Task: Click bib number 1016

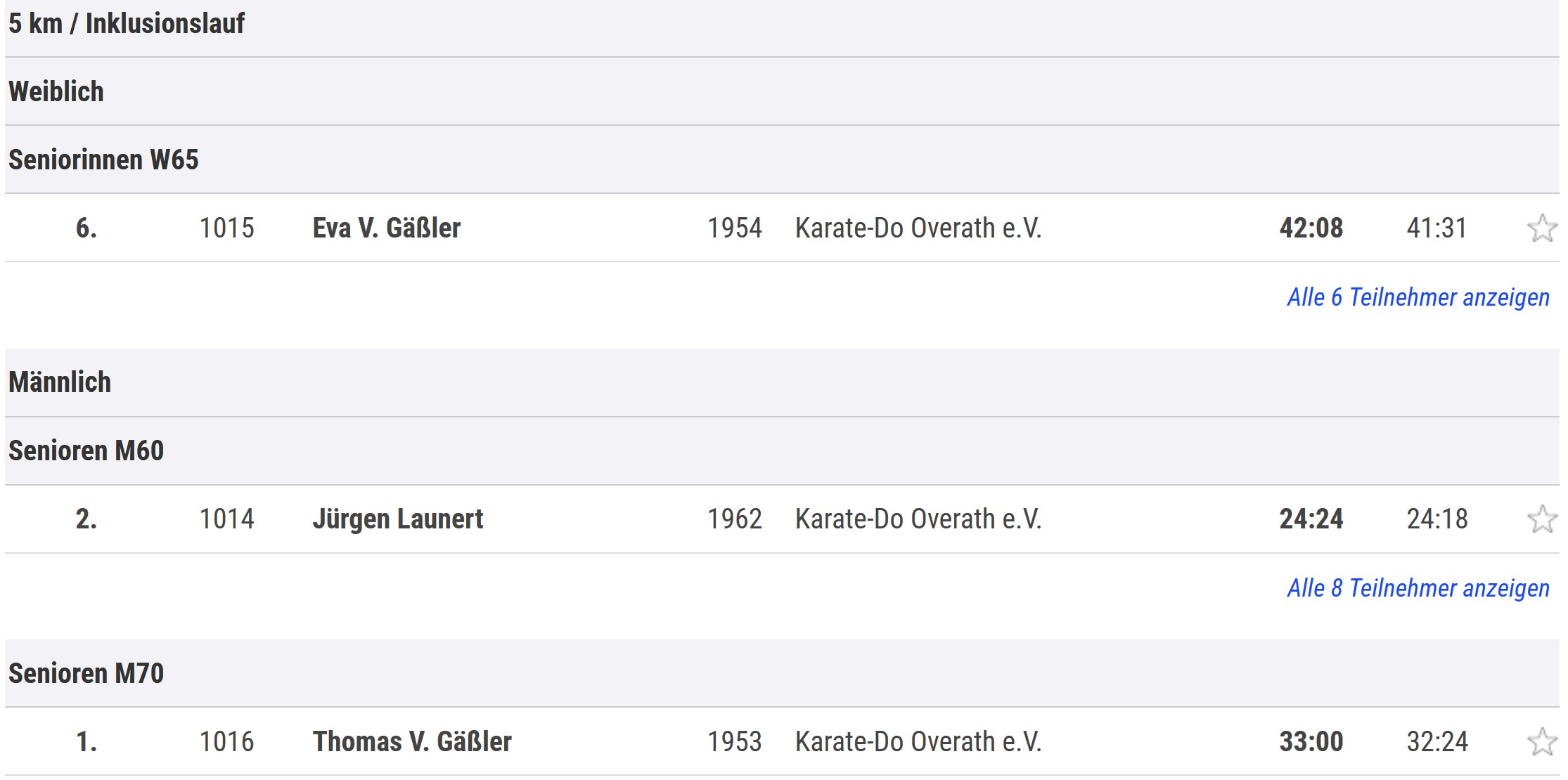Action: tap(226, 742)
